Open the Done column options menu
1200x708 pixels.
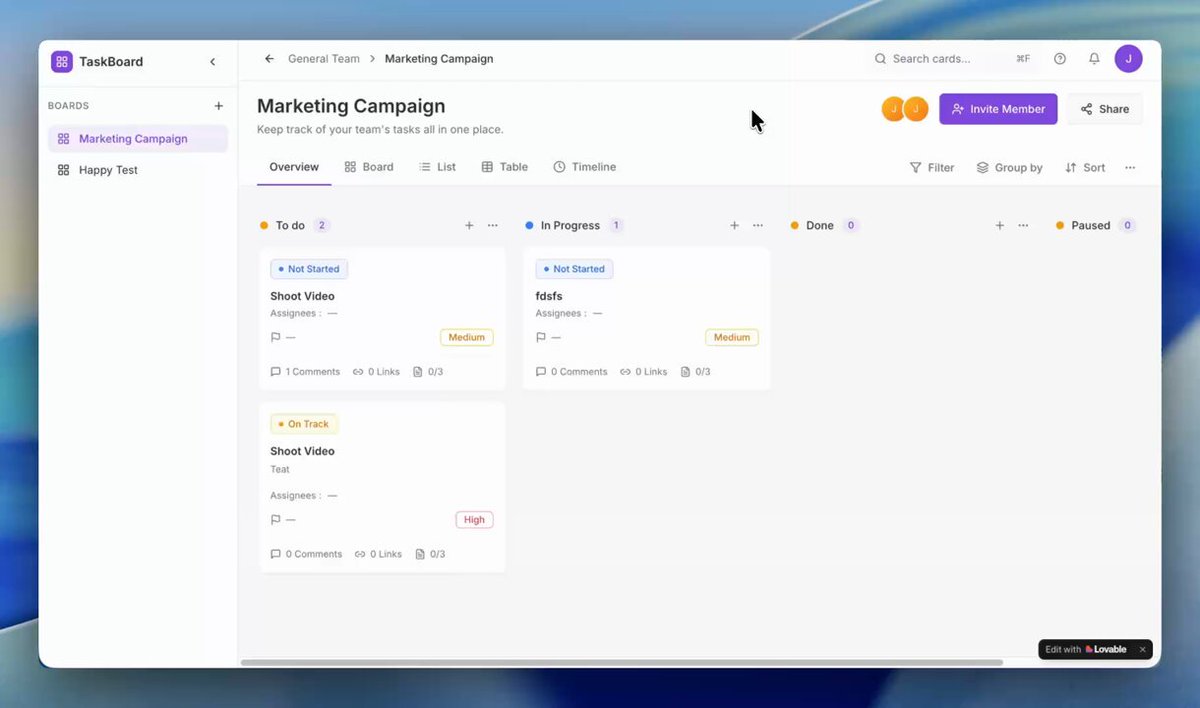click(x=1023, y=226)
